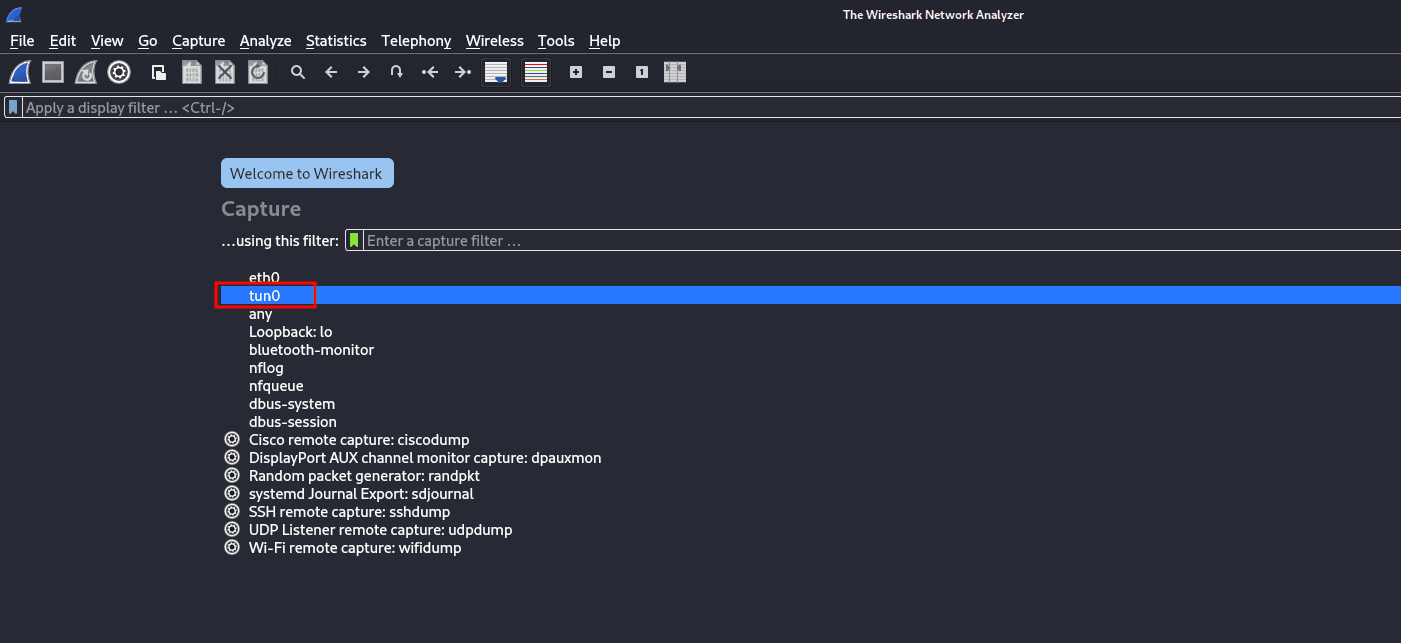
Task: Start capturing packets with the shark fin icon
Action: 20,72
